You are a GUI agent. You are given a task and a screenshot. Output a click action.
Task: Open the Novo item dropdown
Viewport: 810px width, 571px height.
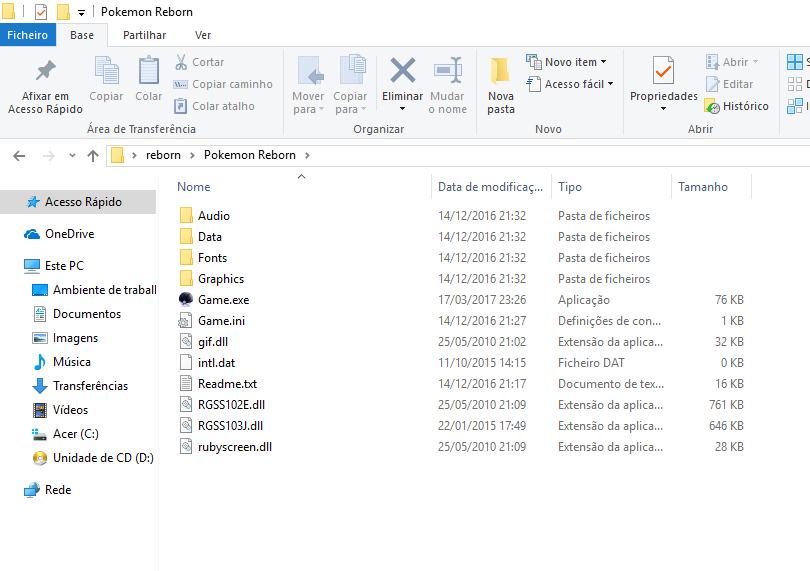pos(575,62)
